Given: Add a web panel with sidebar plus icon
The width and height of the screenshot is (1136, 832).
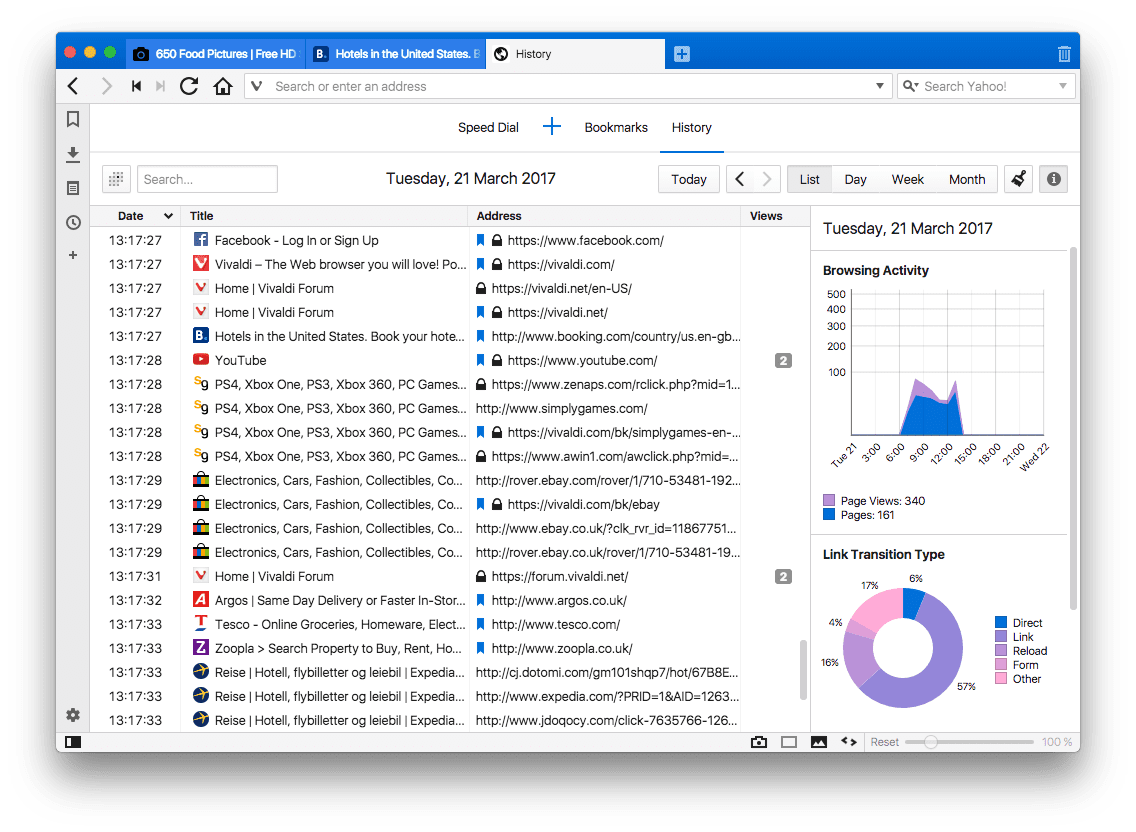Looking at the screenshot, I should click(73, 255).
